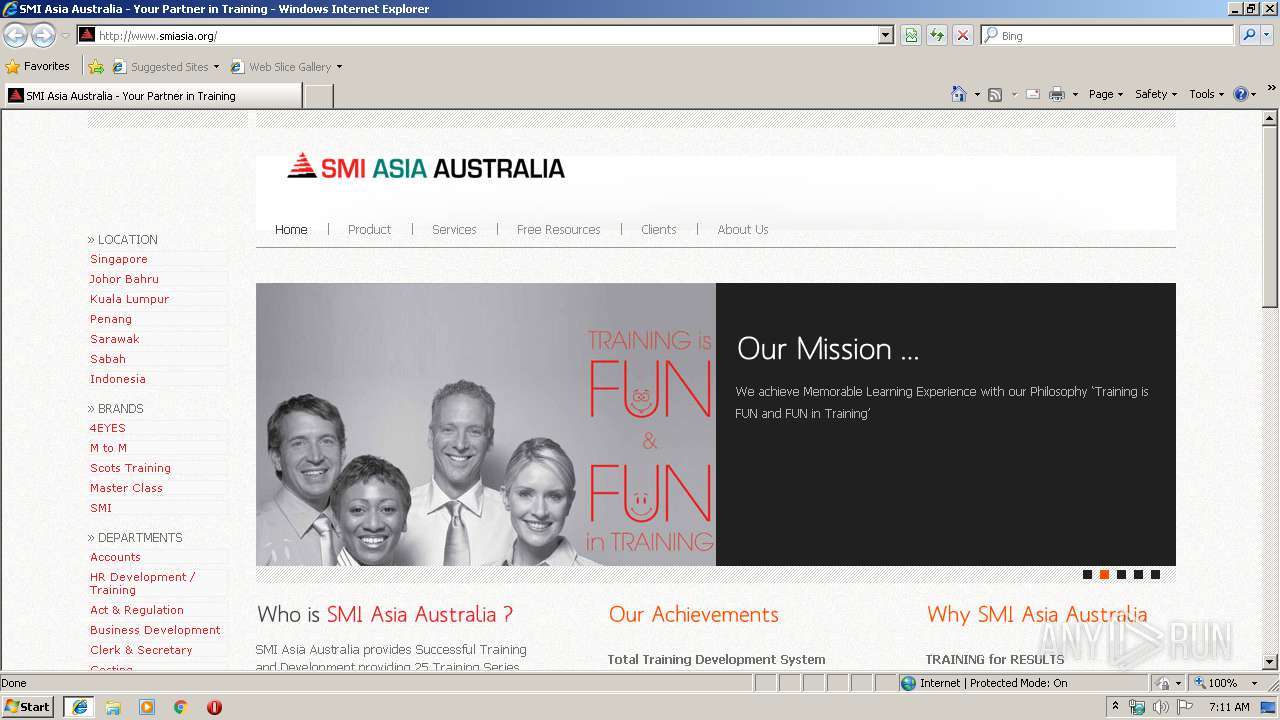Click the address bar URL field
The width and height of the screenshot is (1280, 720).
click(486, 35)
